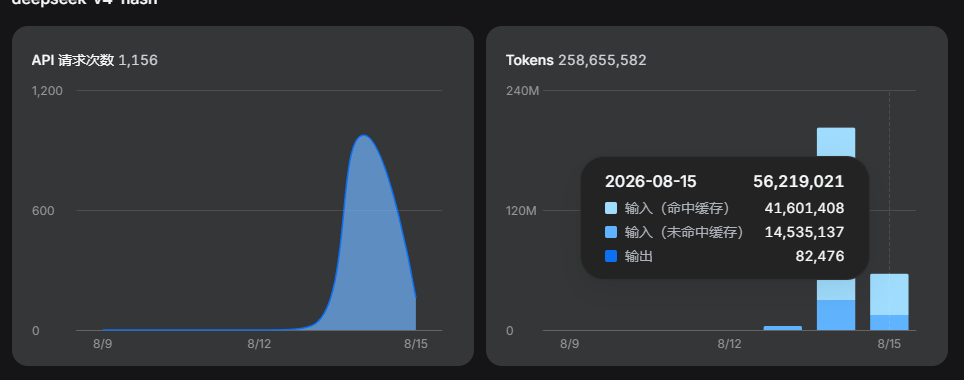Select the small 8/13 token bar
Screen dimensions: 964x380
(x=783, y=328)
